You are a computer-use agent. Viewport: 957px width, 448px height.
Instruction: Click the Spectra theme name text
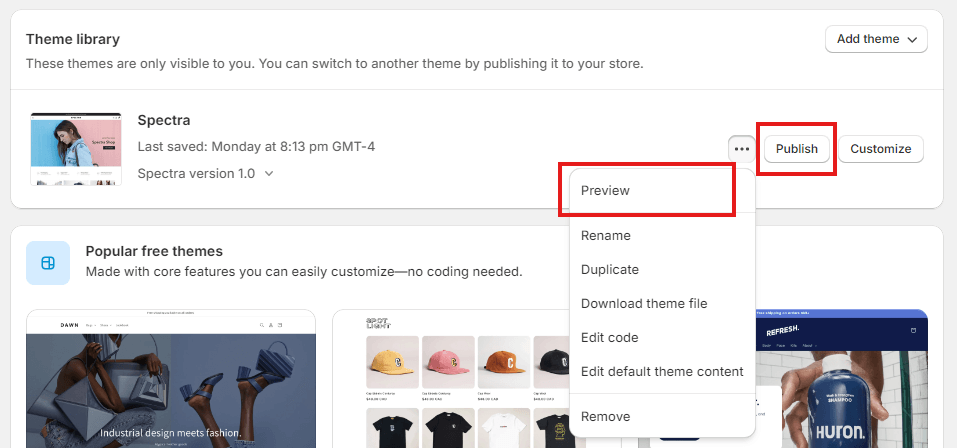pos(164,120)
